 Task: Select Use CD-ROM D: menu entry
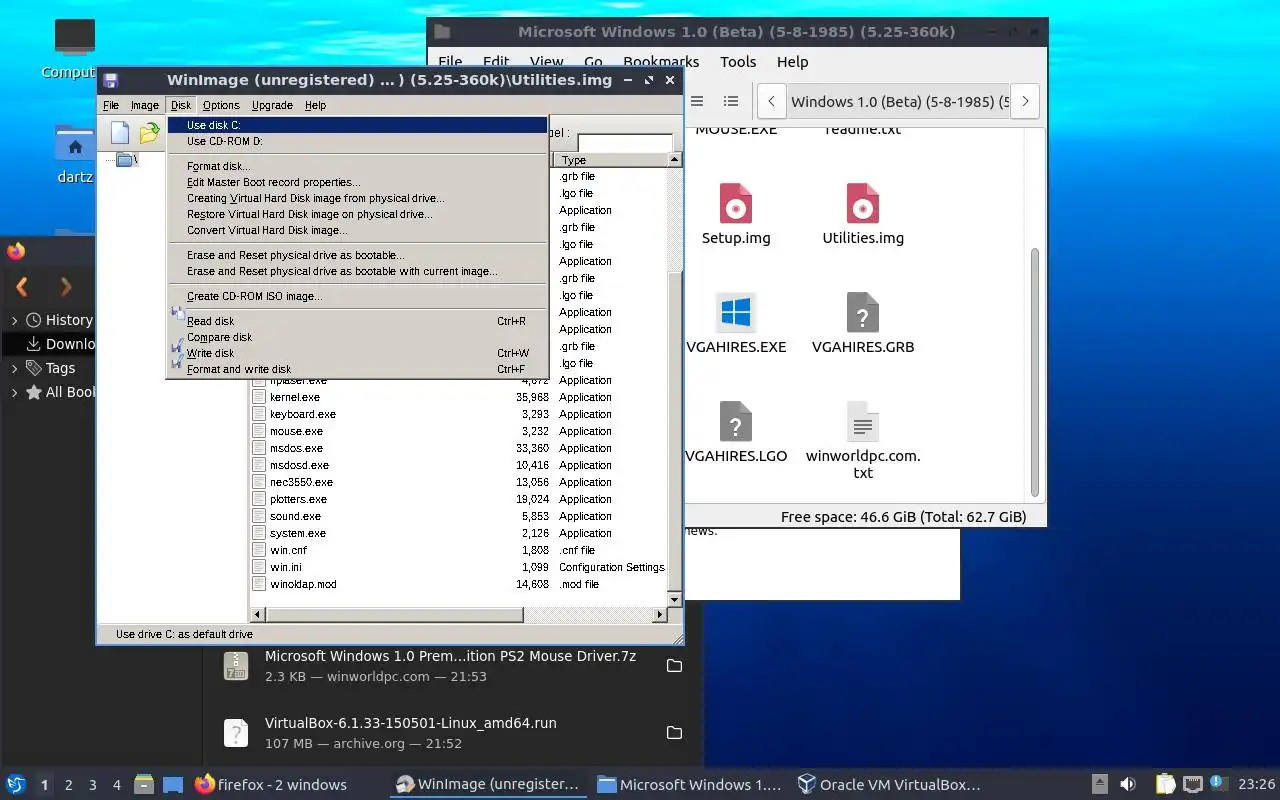[357, 141]
